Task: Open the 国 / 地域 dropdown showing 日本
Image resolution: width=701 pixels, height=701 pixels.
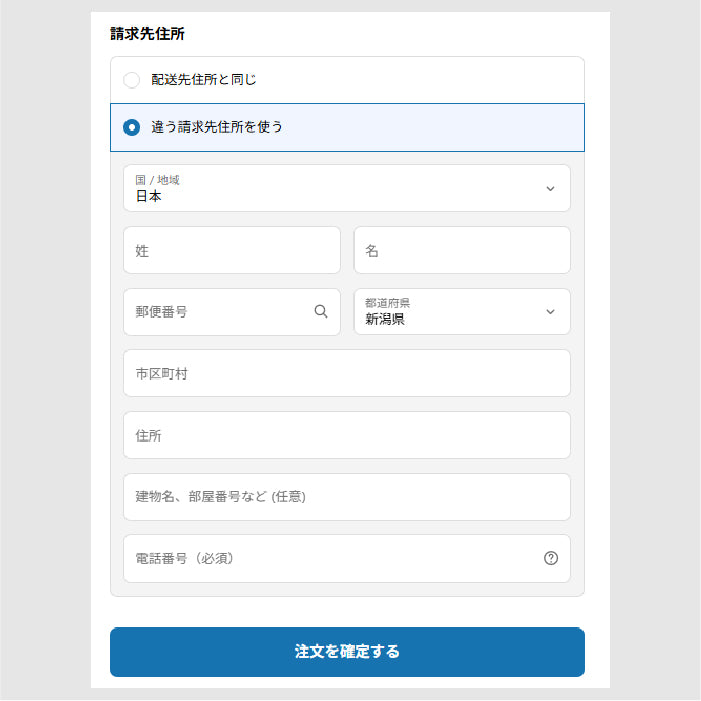Action: coord(346,188)
